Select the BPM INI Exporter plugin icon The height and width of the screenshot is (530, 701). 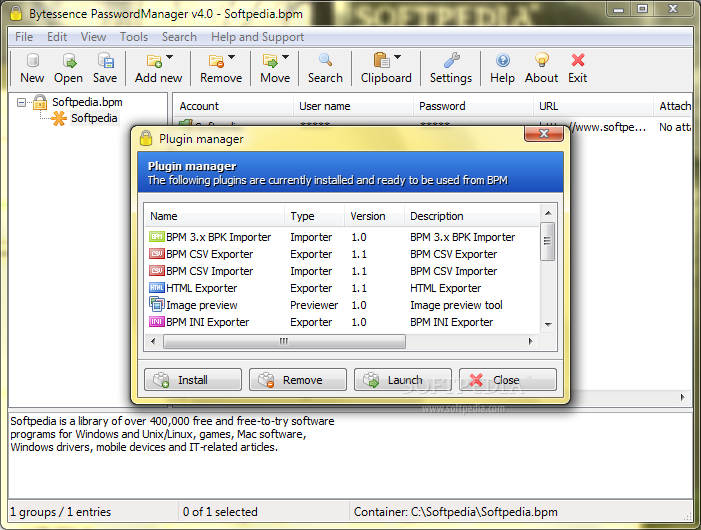click(x=156, y=322)
